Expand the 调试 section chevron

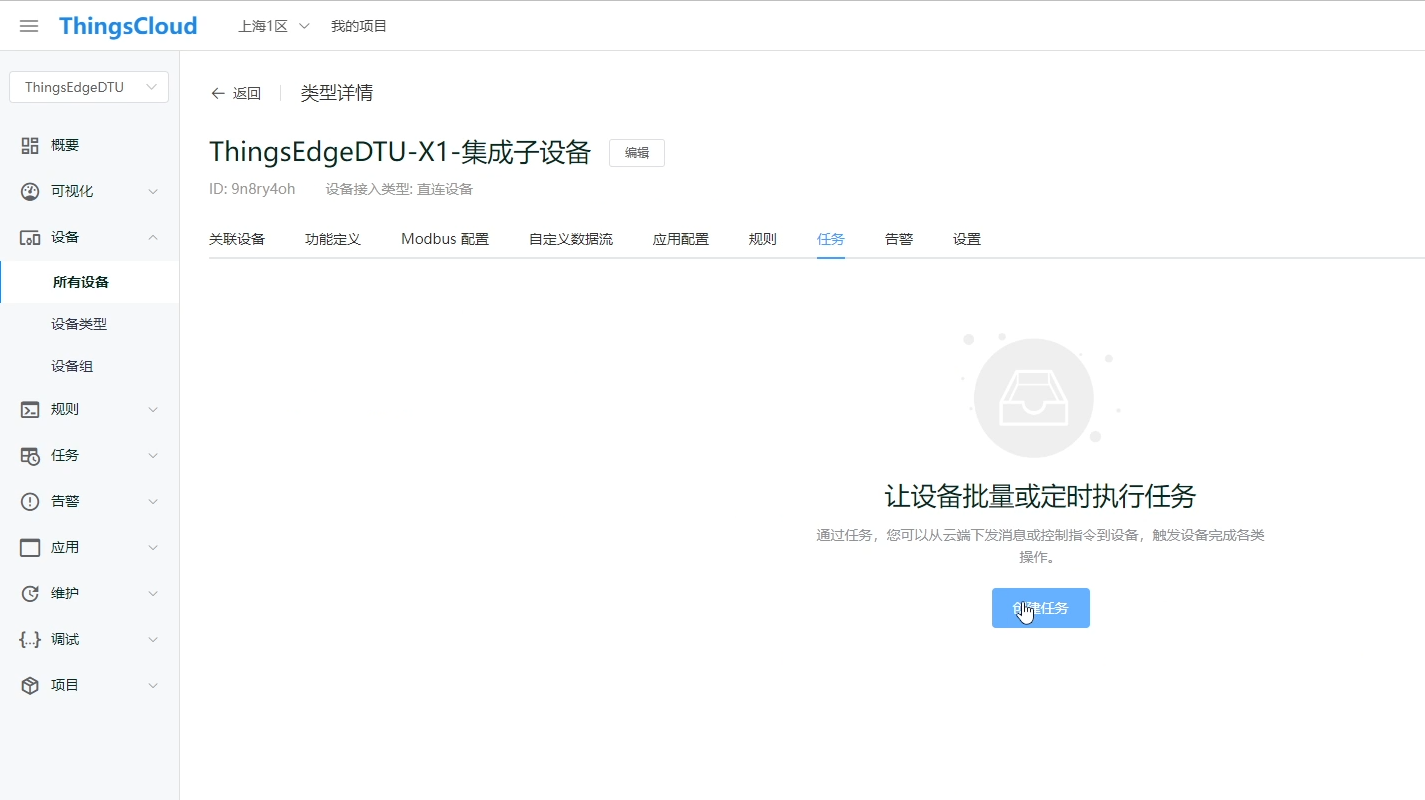tap(153, 639)
